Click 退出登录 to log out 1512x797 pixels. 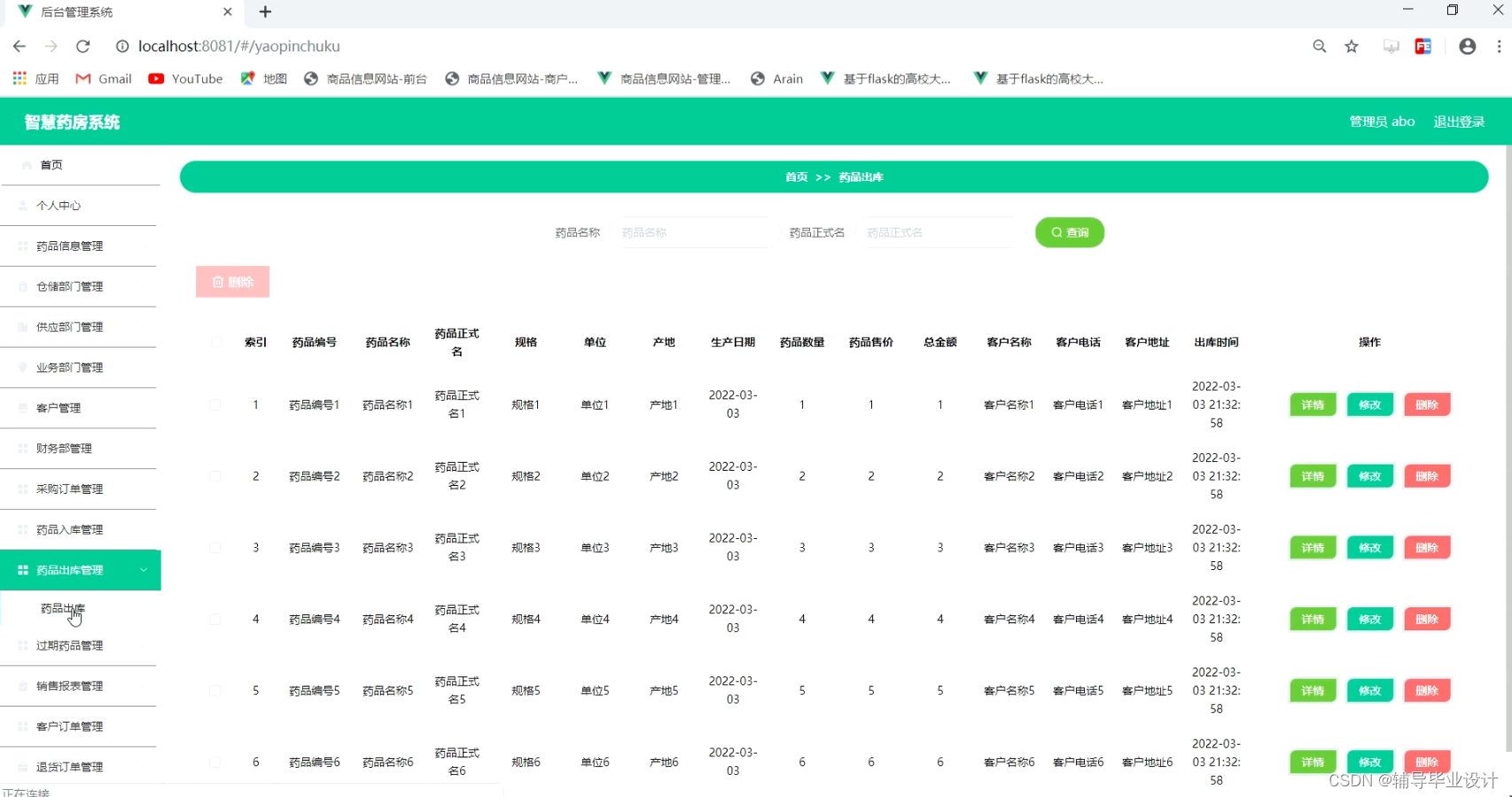click(1459, 121)
